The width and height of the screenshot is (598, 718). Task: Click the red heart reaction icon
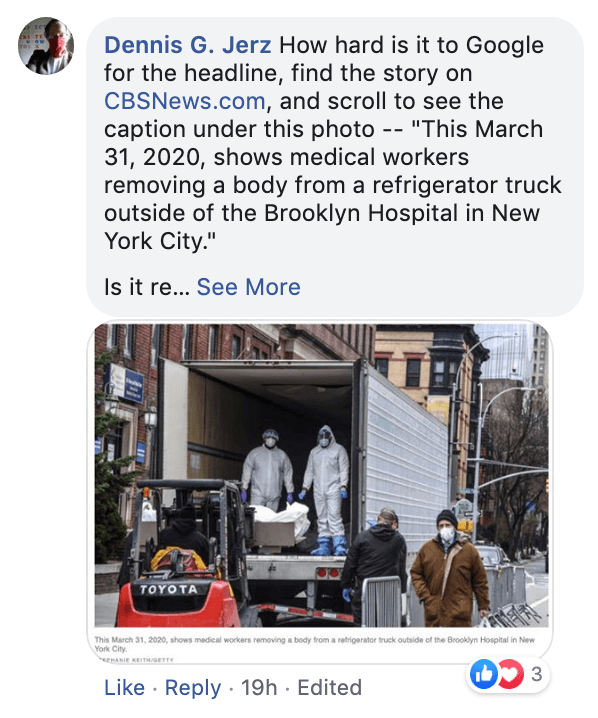511,674
